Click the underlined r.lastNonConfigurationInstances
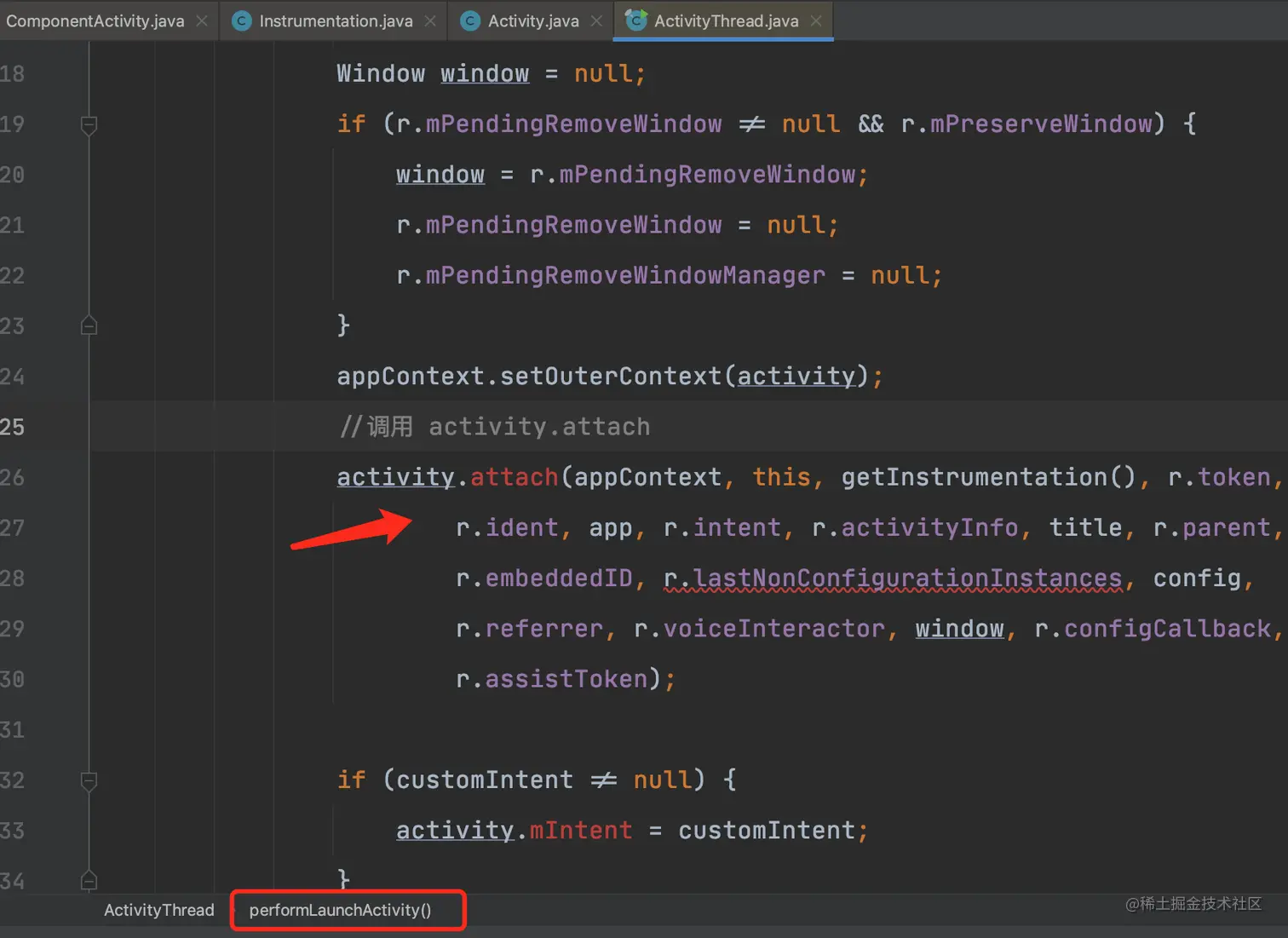The height and width of the screenshot is (938, 1288). pyautogui.click(x=893, y=578)
